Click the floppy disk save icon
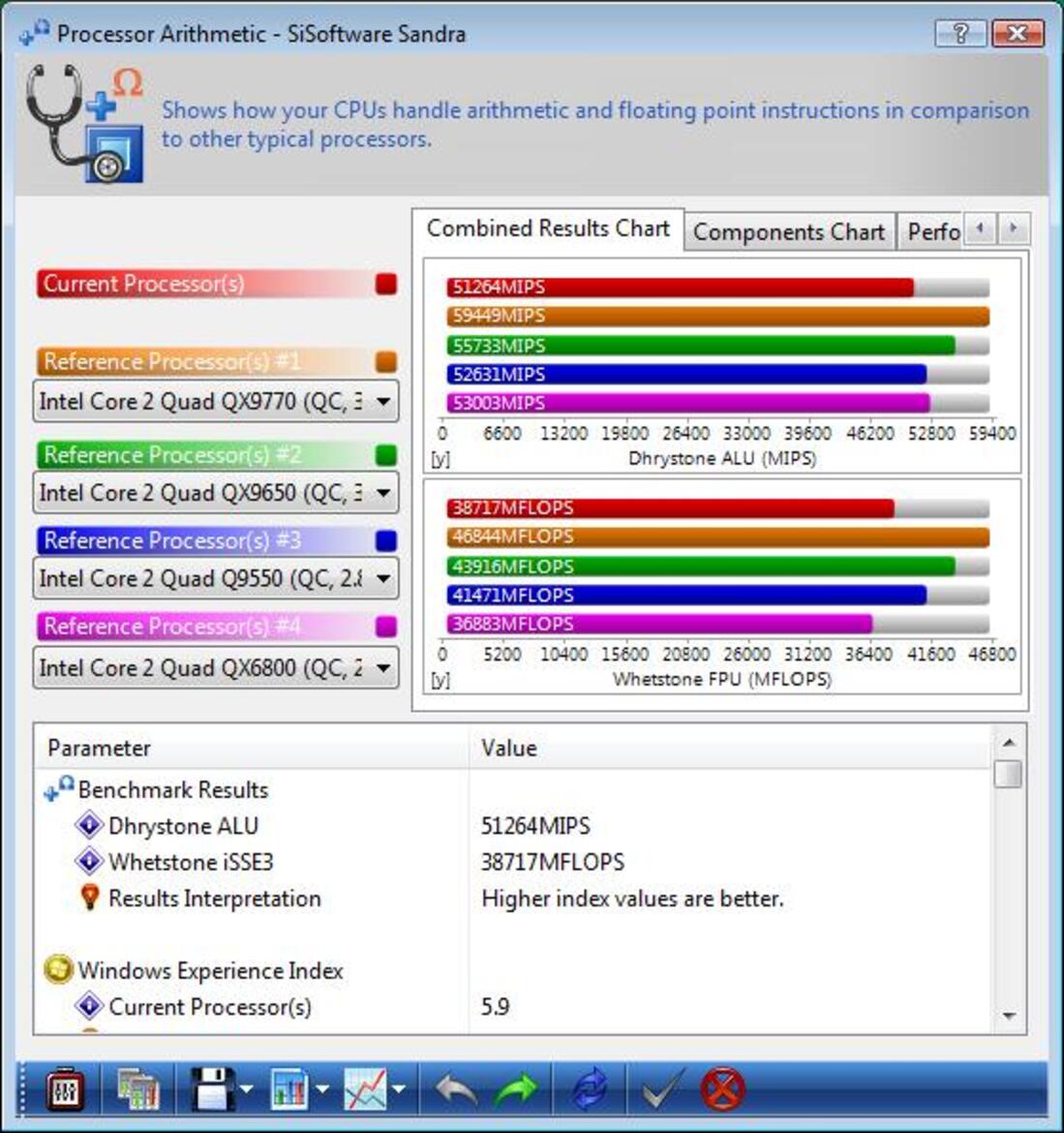Viewport: 1064px width, 1133px height. [212, 1088]
